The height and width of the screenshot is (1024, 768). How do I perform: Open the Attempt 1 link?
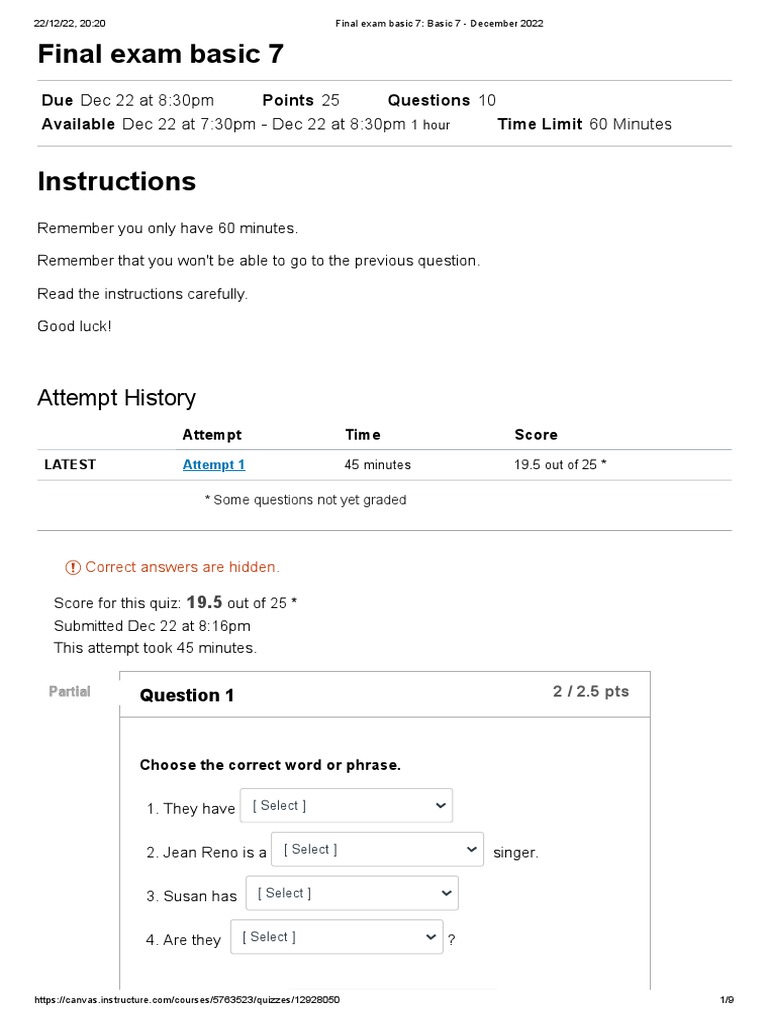[x=214, y=465]
